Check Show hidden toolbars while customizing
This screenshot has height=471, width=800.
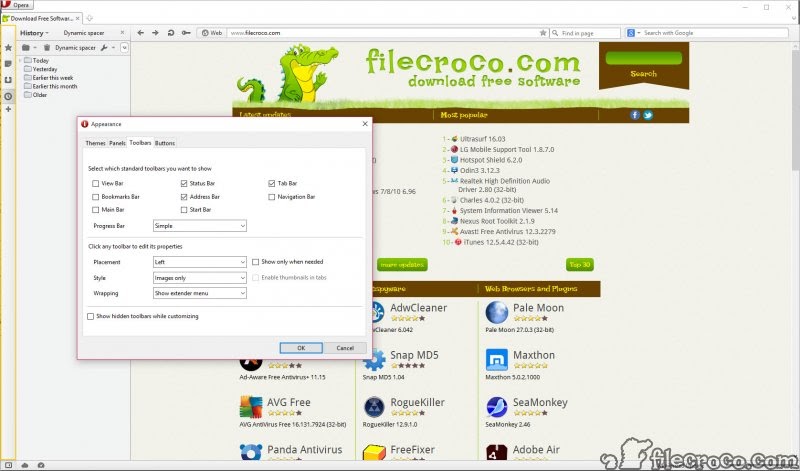point(90,316)
